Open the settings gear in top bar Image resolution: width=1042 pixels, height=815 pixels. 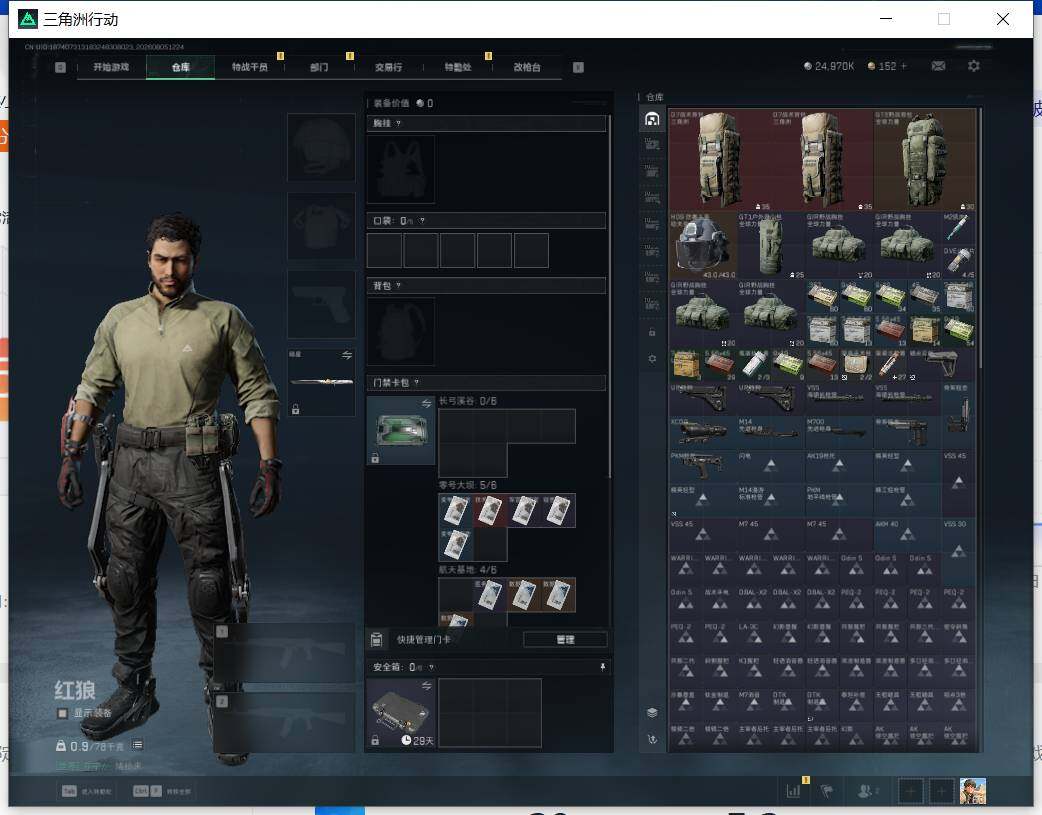click(x=974, y=66)
